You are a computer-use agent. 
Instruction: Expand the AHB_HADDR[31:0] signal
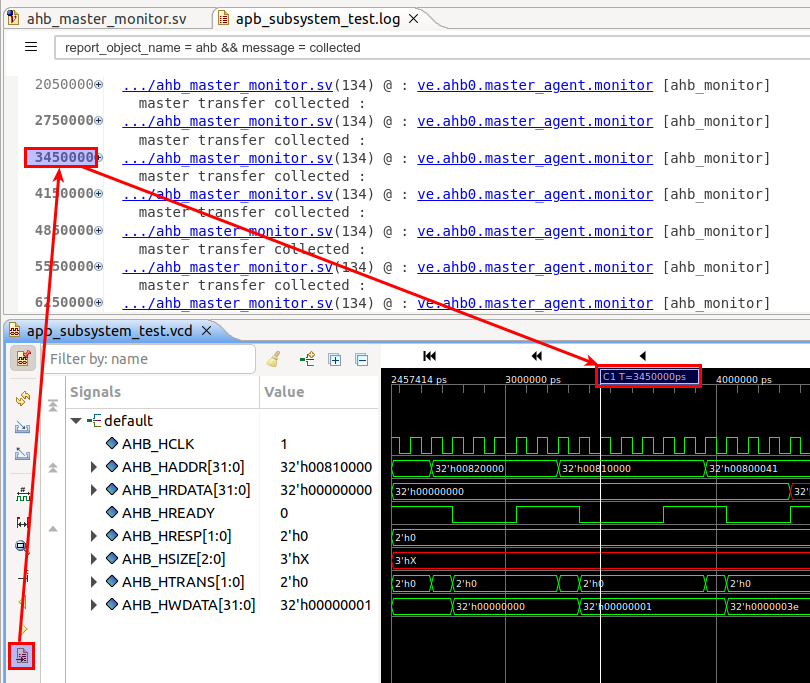[92, 466]
